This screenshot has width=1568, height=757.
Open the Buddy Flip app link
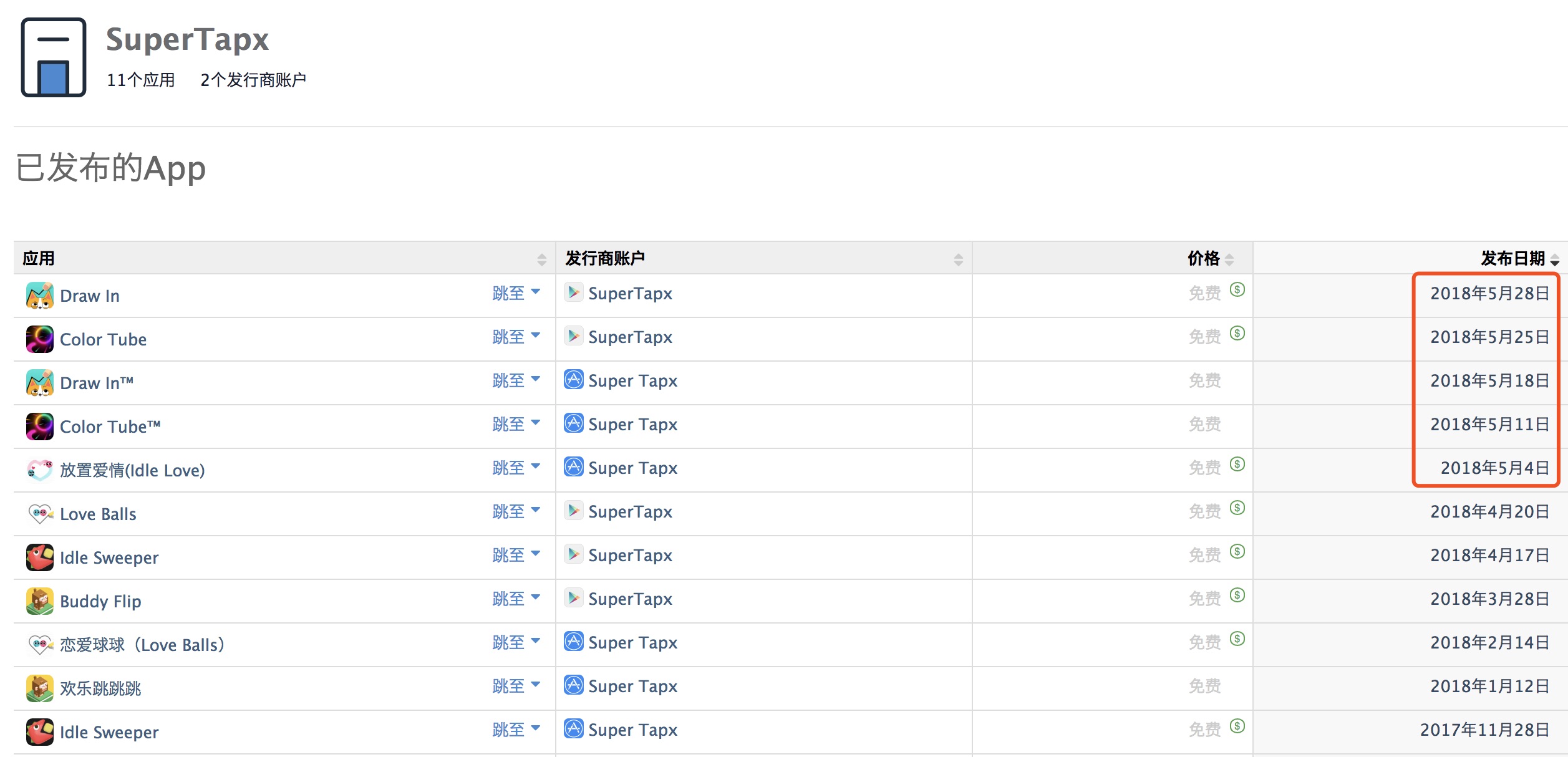[100, 601]
